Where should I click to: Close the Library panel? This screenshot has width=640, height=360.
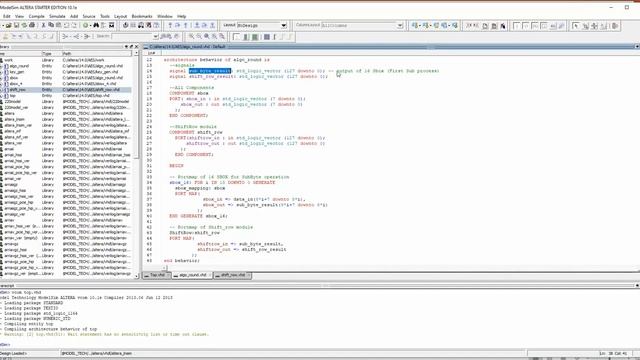pos(136,47)
